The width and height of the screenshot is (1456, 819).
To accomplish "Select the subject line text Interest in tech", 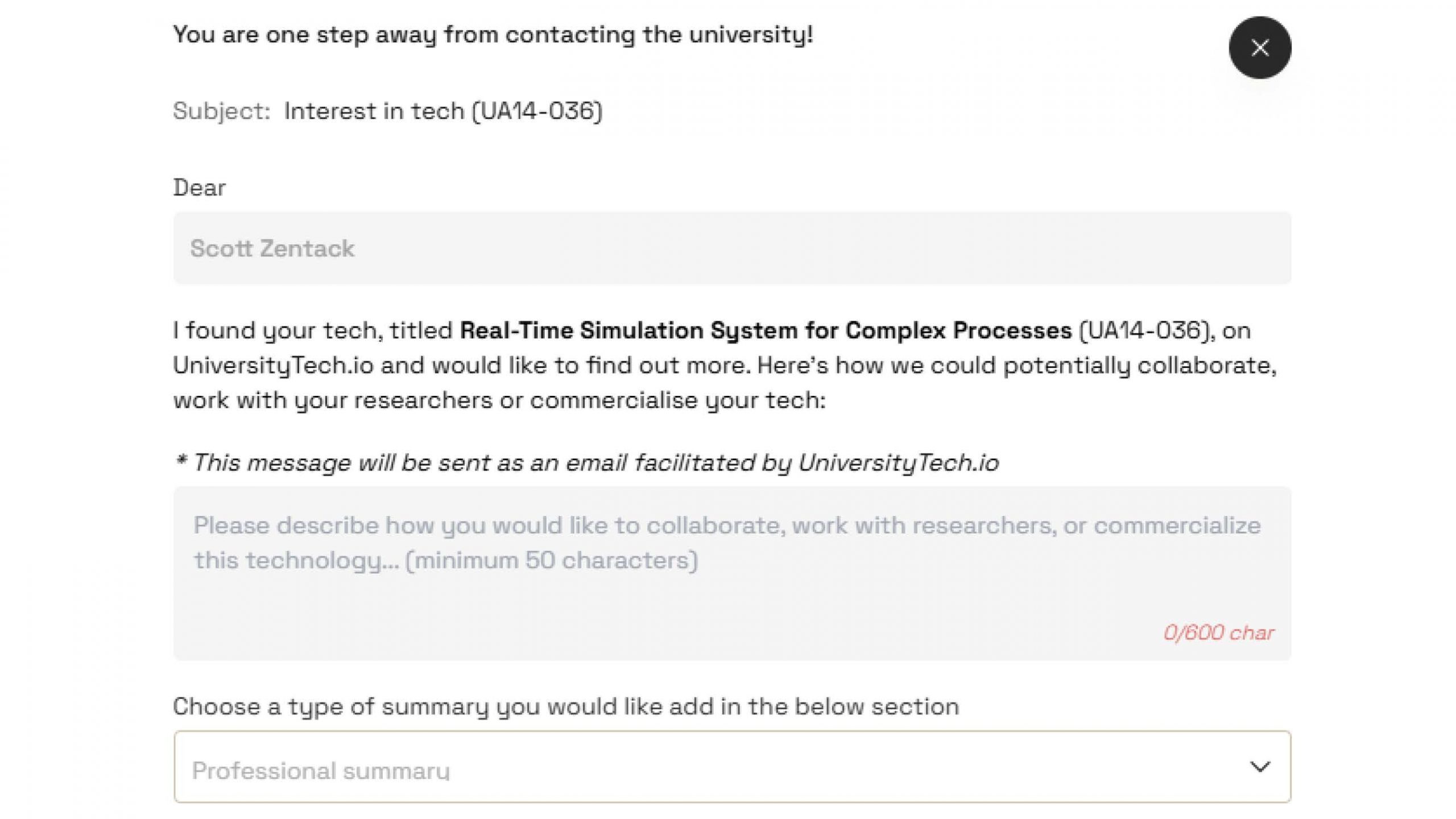I will coord(374,111).
